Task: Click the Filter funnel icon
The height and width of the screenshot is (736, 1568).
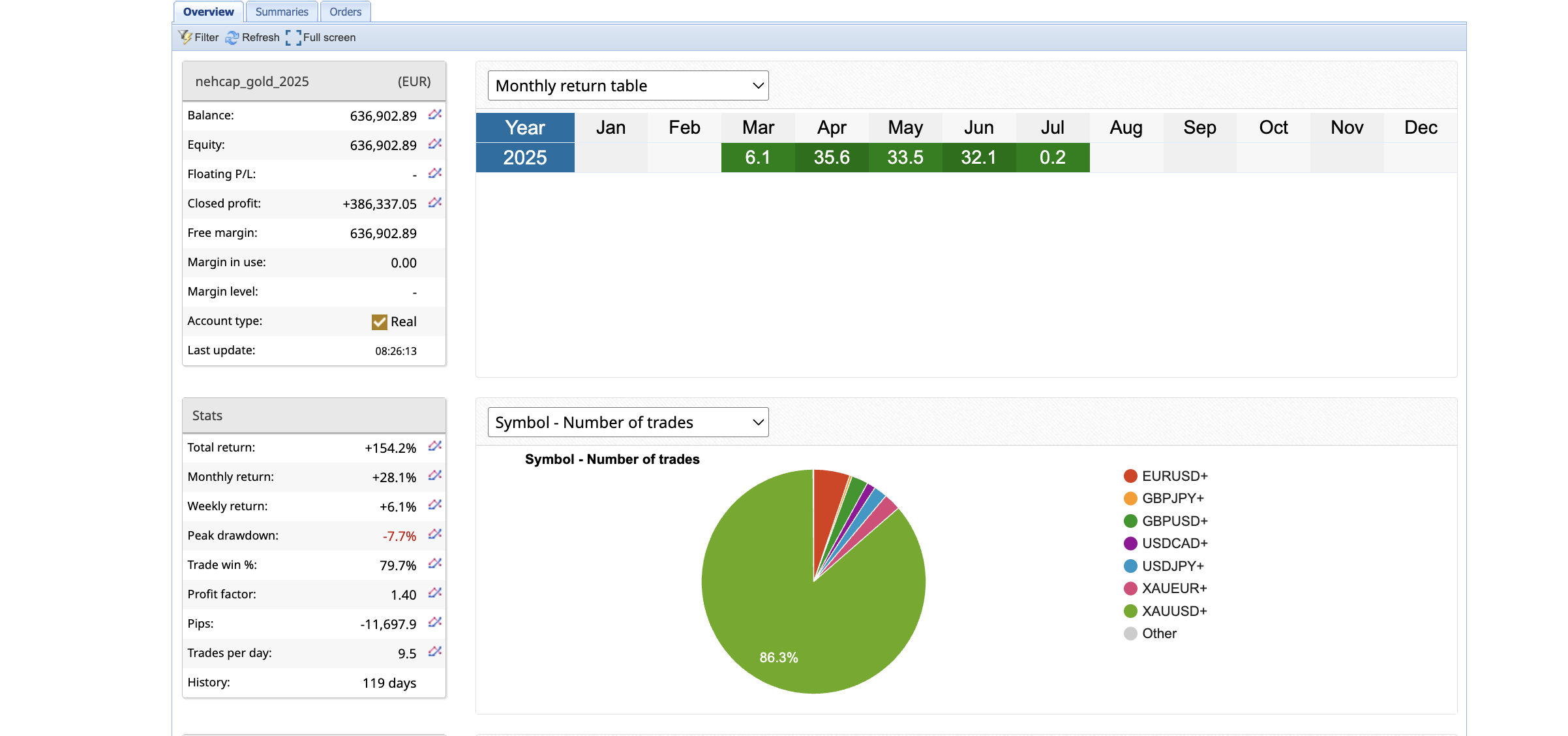Action: coord(185,37)
